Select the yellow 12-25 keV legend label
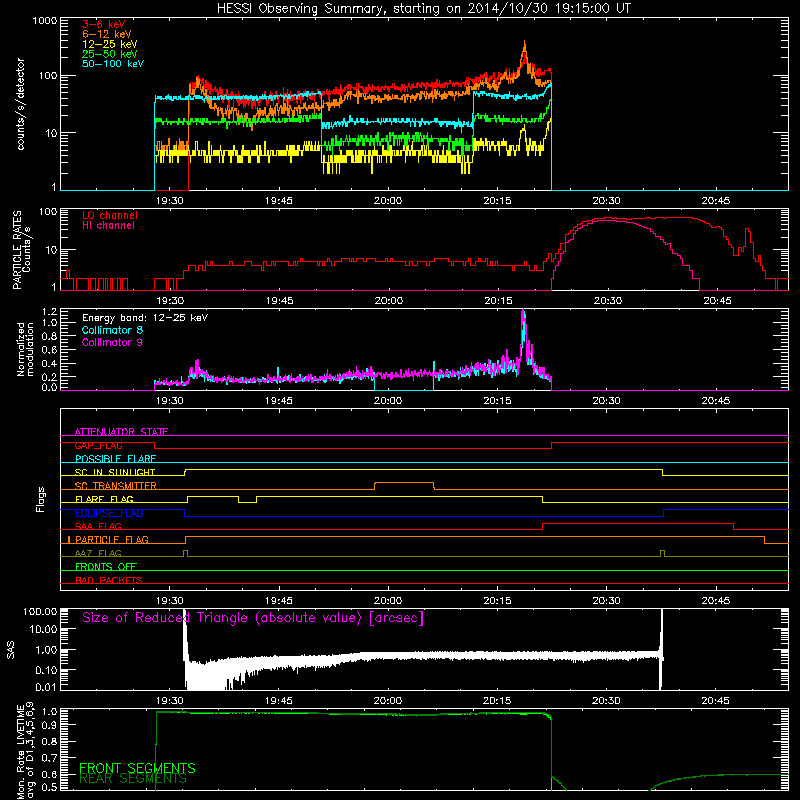 [x=110, y=44]
